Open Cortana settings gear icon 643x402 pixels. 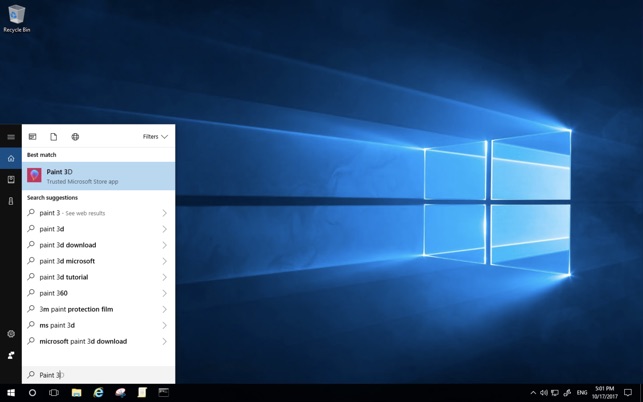pyautogui.click(x=11, y=334)
